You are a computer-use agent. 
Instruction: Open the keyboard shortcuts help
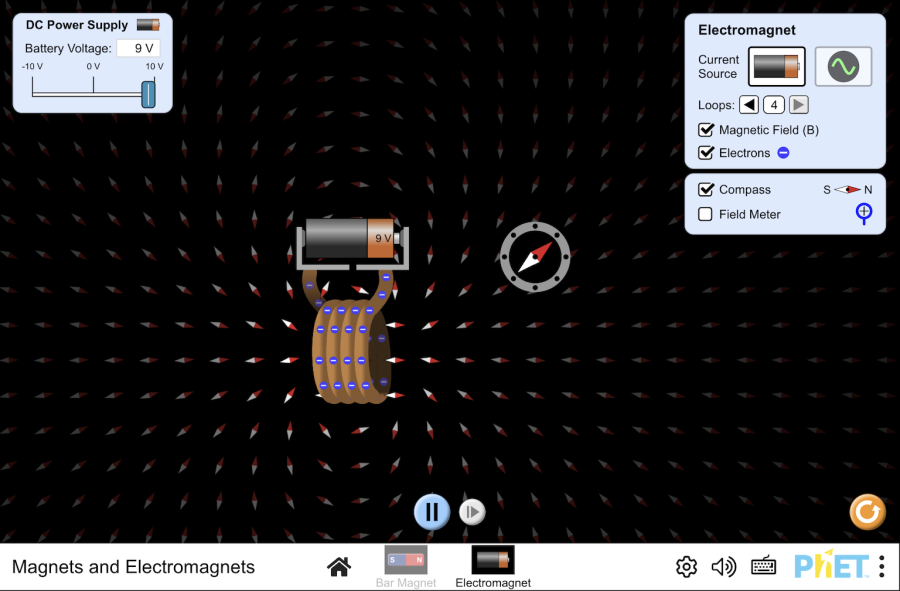[x=763, y=567]
